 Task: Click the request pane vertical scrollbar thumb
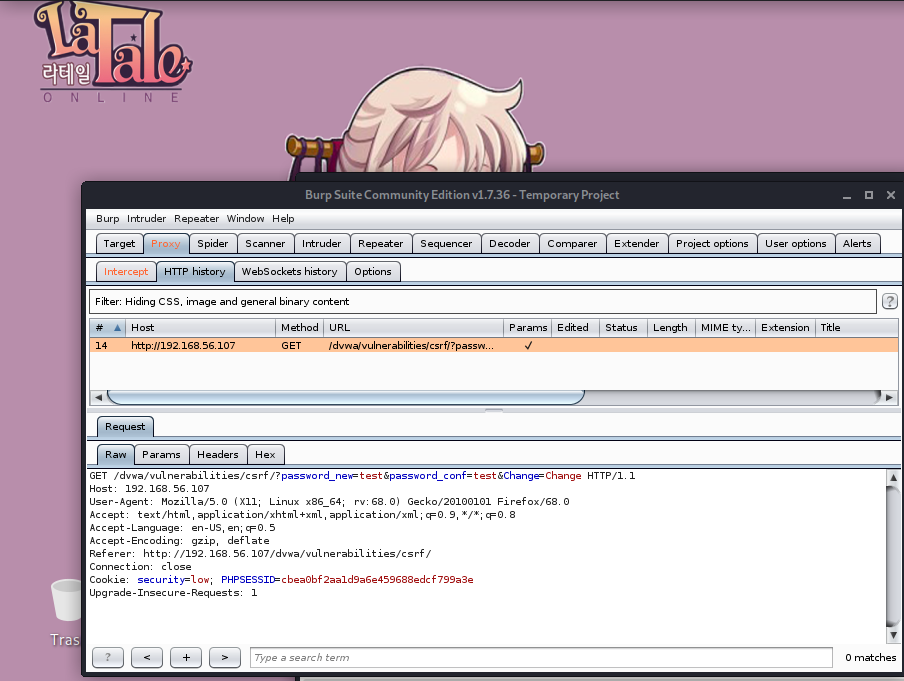pos(893,556)
